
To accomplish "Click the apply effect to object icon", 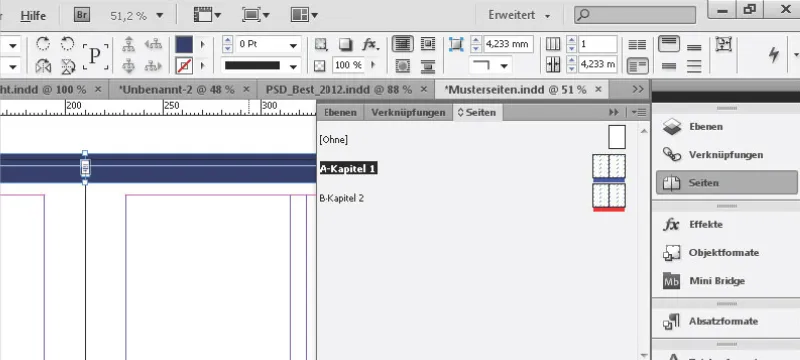I will [x=320, y=45].
